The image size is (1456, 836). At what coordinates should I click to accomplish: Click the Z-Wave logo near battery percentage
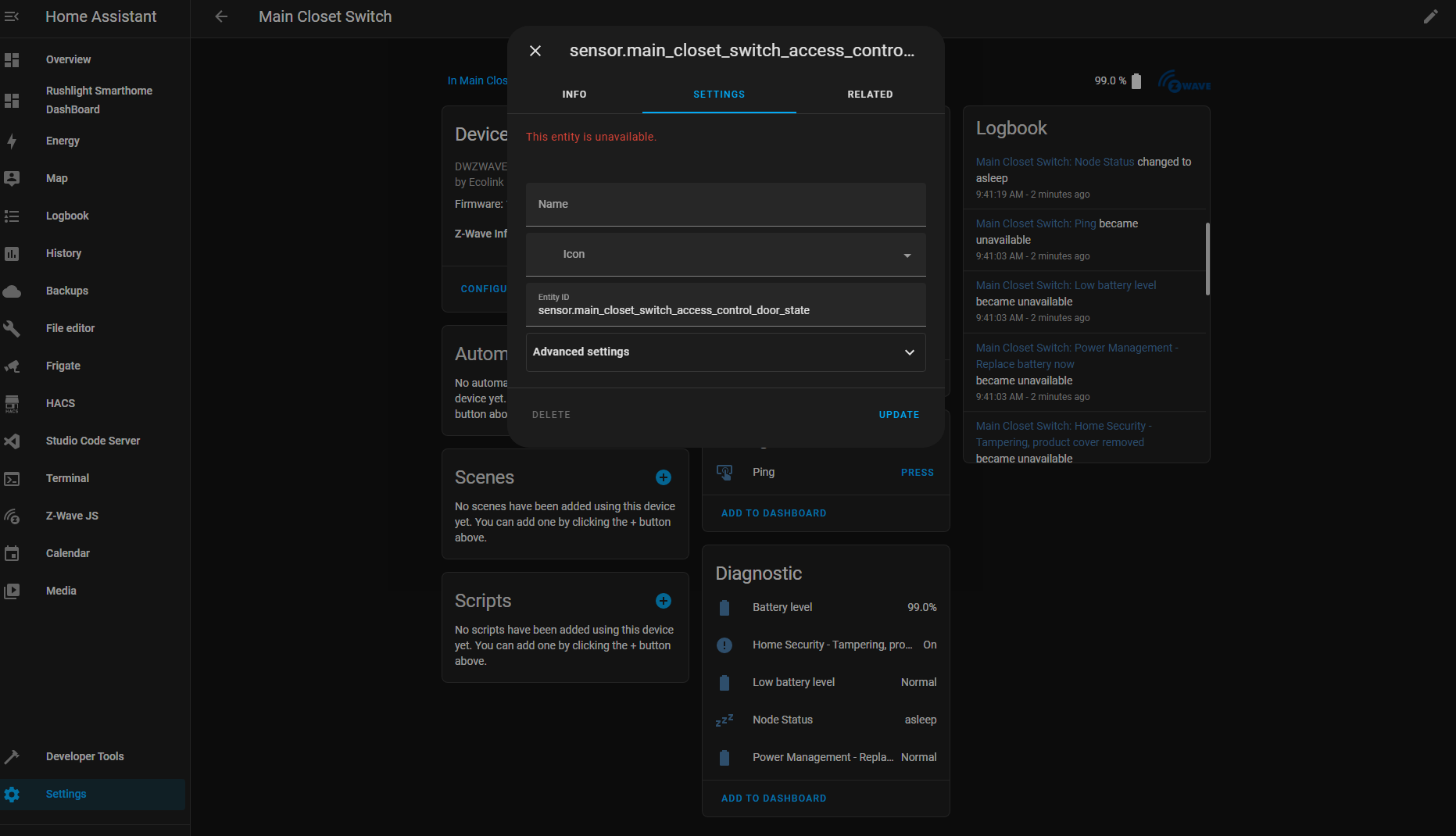[x=1184, y=81]
